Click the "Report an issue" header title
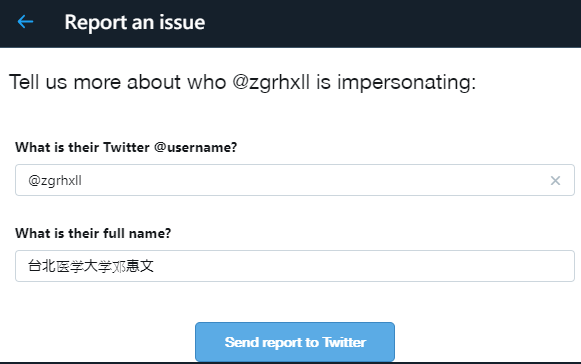 click(x=135, y=22)
